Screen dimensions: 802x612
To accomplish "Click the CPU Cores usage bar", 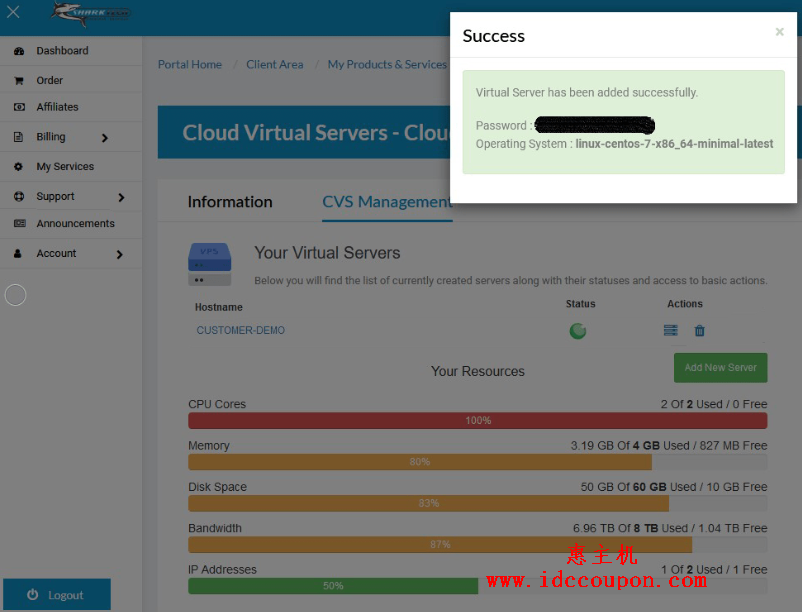I will pos(477,421).
